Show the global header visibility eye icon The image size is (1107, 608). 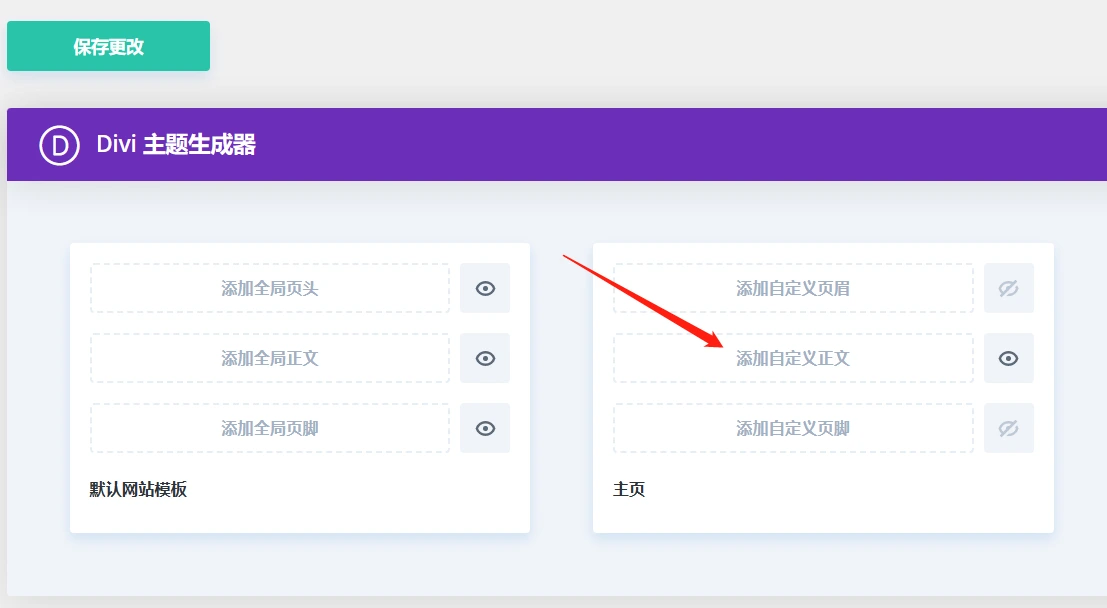pos(485,288)
